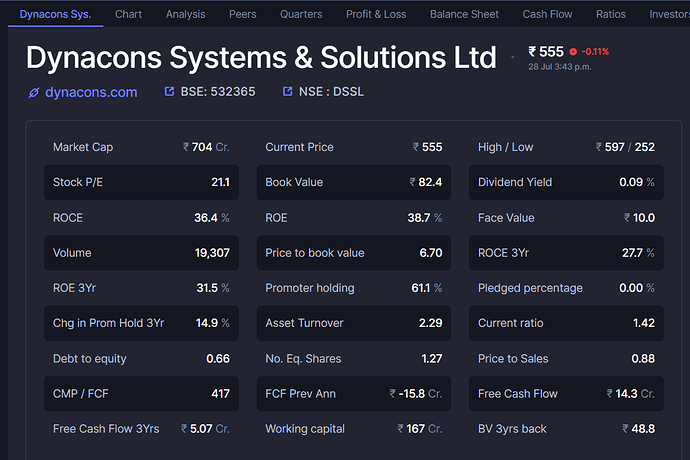The width and height of the screenshot is (690, 460).
Task: Click the Stock P/E ratio row
Action: pyautogui.click(x=141, y=182)
